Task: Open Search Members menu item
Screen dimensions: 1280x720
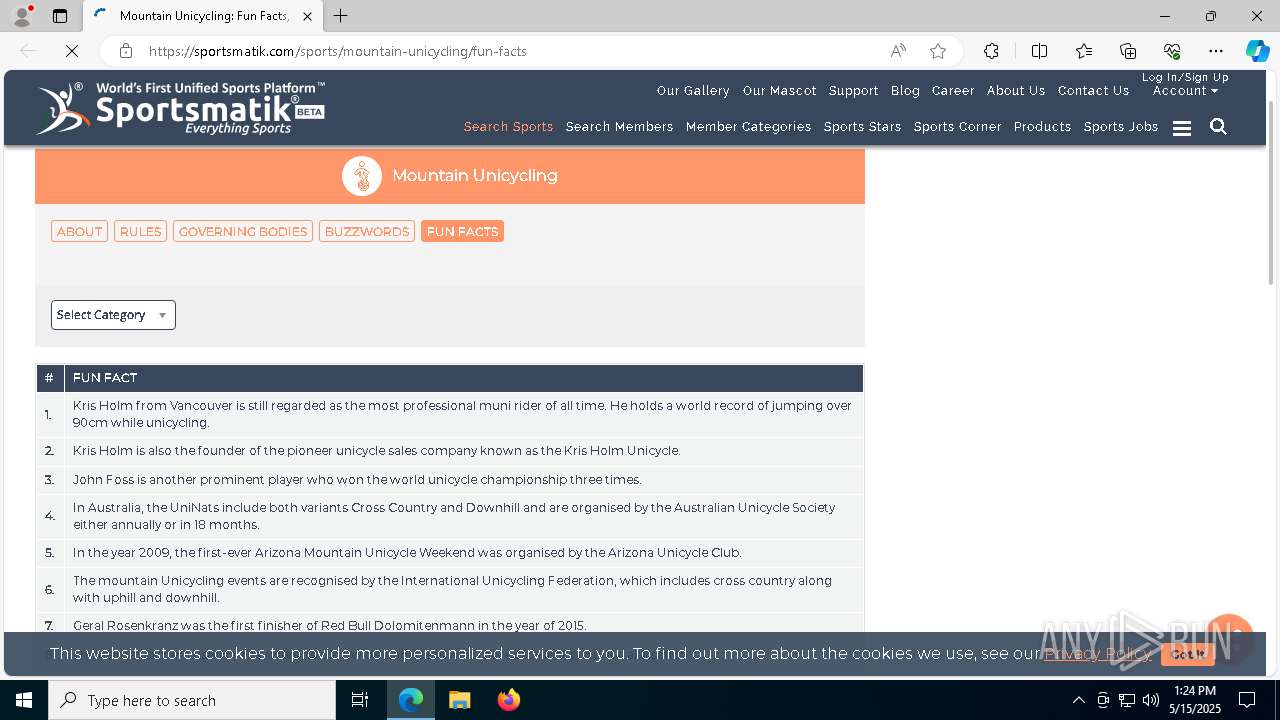Action: tap(619, 127)
